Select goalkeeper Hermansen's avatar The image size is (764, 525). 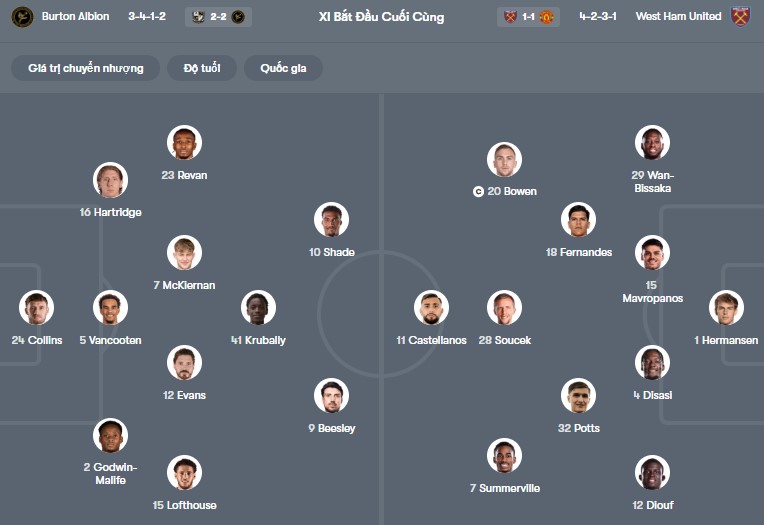[727, 309]
